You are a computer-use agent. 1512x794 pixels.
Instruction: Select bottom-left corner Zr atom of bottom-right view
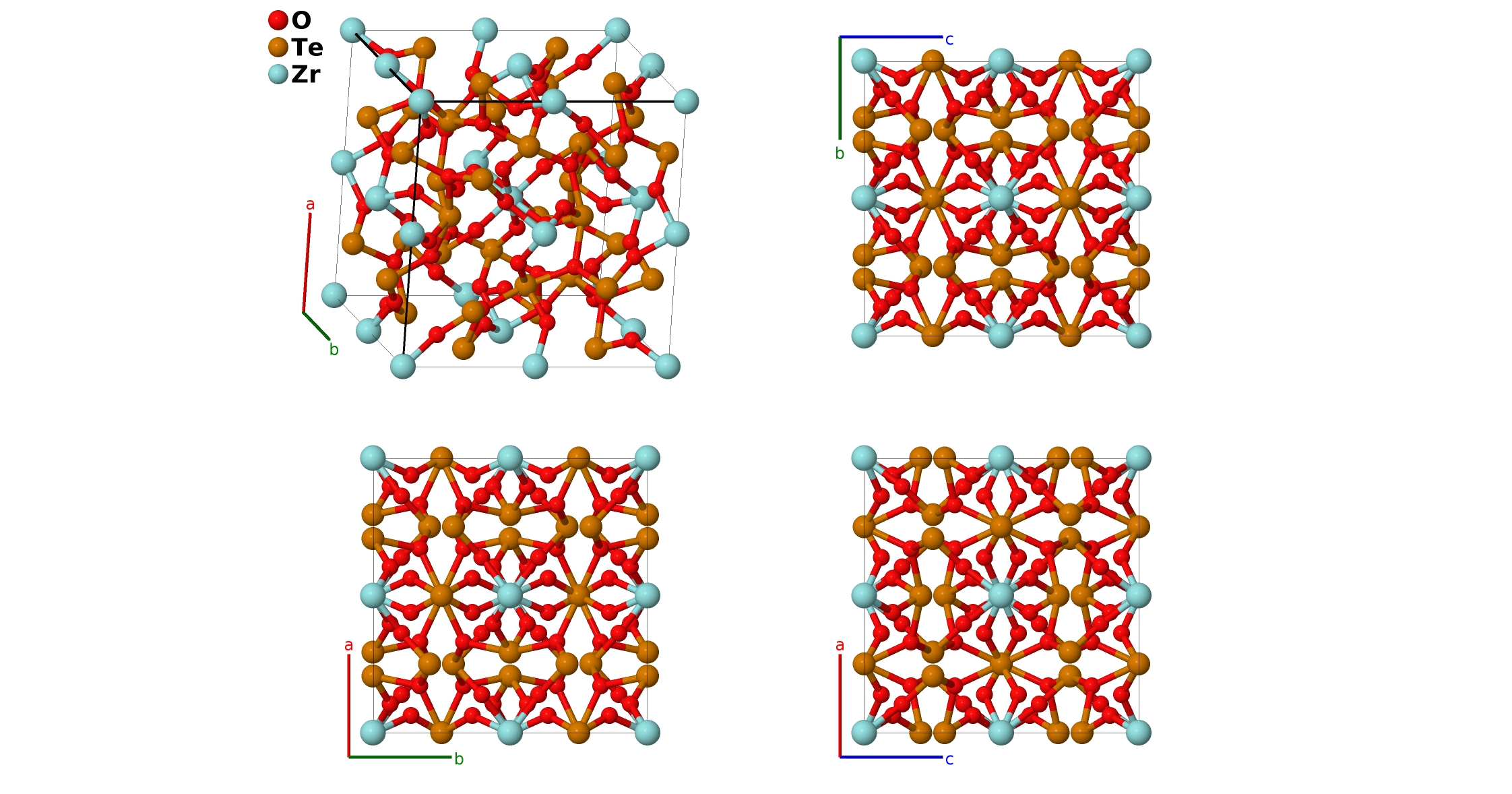tap(864, 732)
